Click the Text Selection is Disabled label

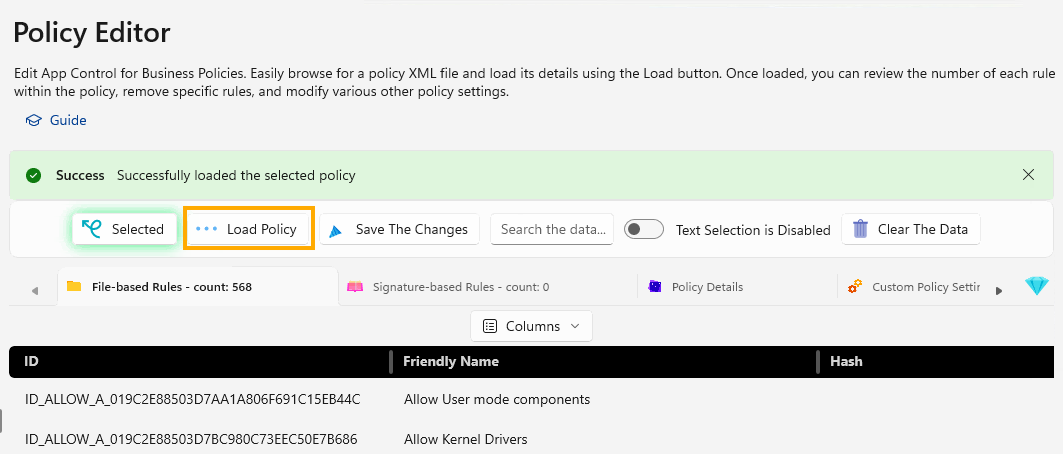(753, 230)
